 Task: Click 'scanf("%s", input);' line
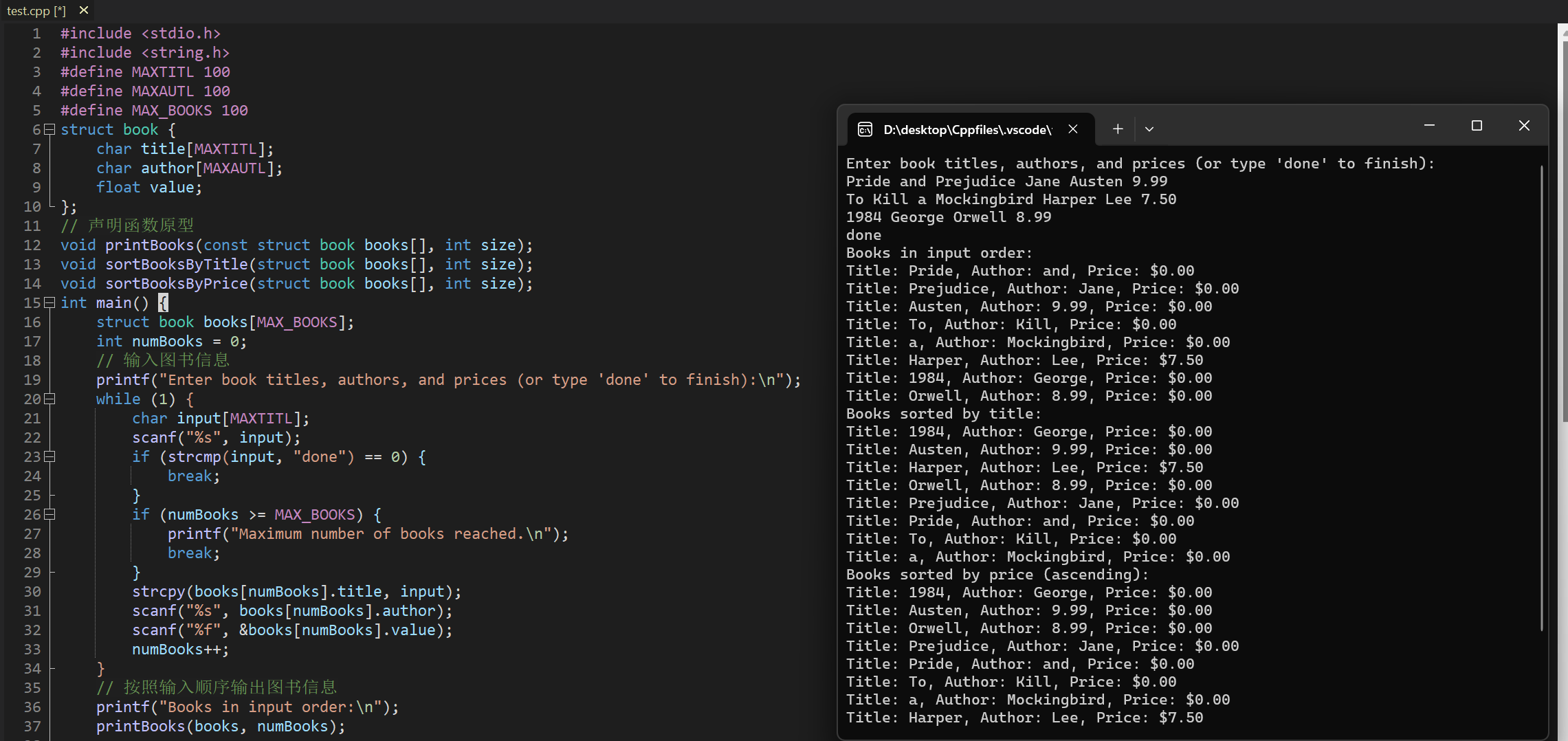217,437
